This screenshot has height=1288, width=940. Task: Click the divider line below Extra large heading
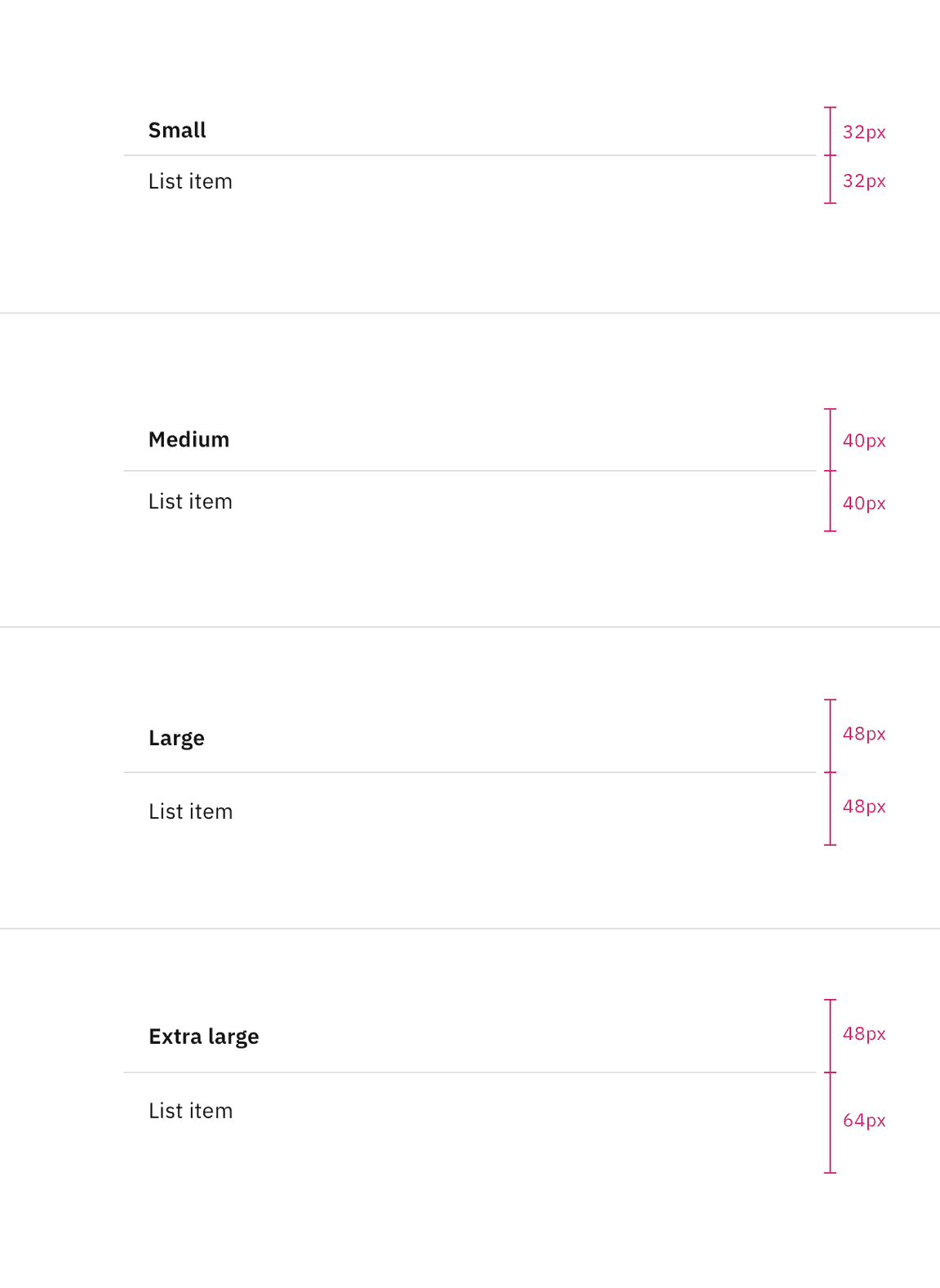click(x=469, y=1073)
